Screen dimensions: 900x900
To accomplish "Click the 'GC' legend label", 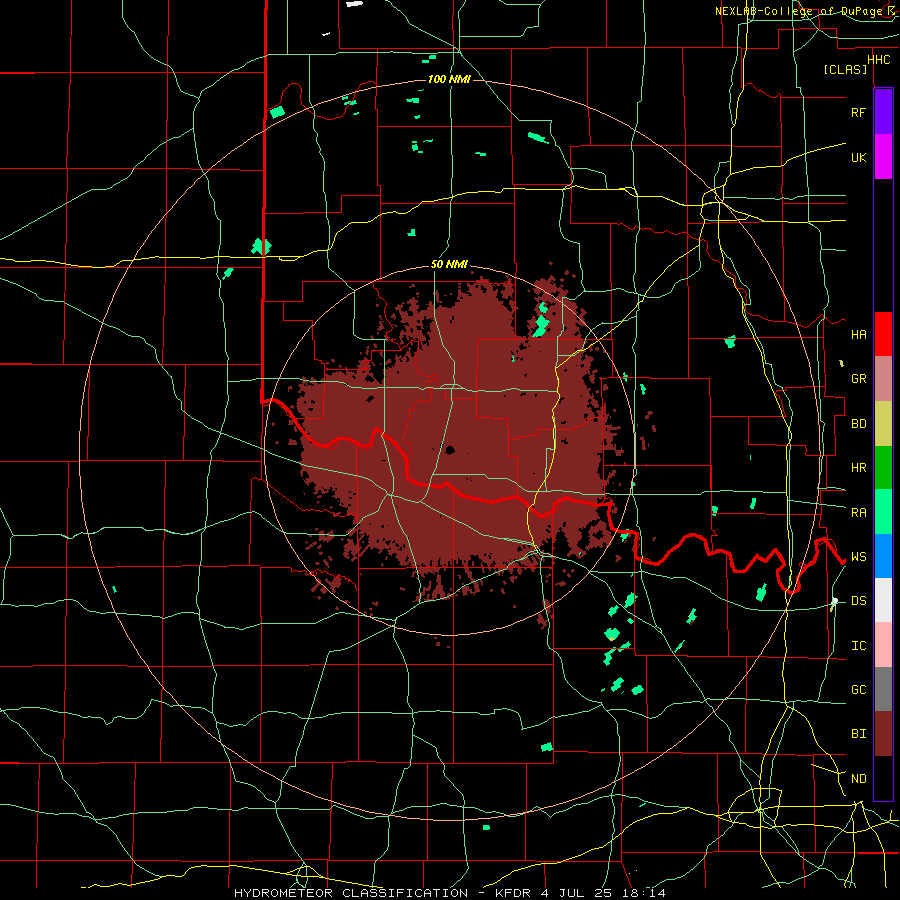I will [x=858, y=690].
